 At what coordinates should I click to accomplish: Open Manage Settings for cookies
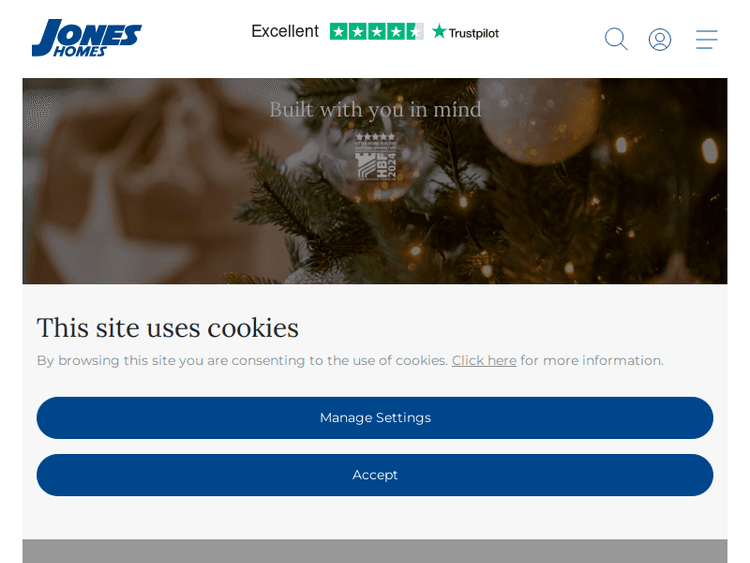375,418
